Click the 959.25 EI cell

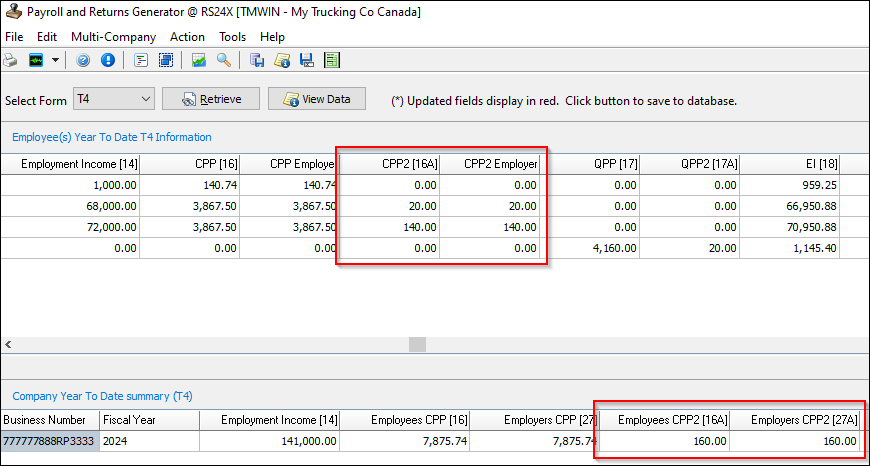tap(789, 185)
